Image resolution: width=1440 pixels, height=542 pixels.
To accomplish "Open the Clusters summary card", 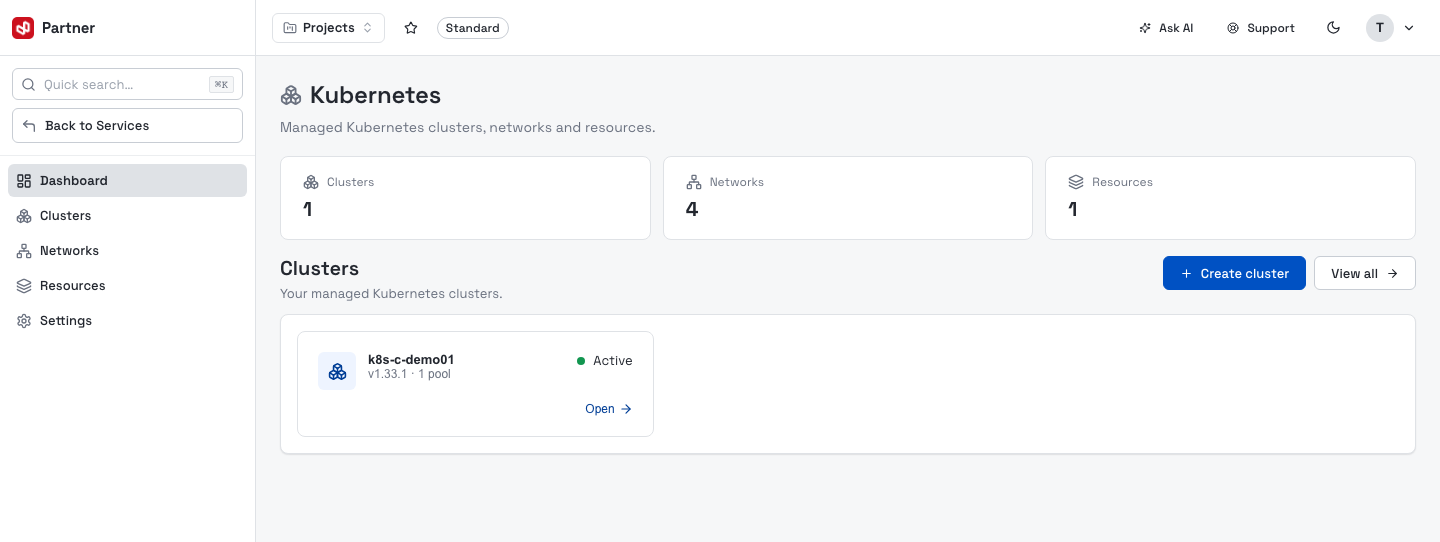I will tap(465, 198).
